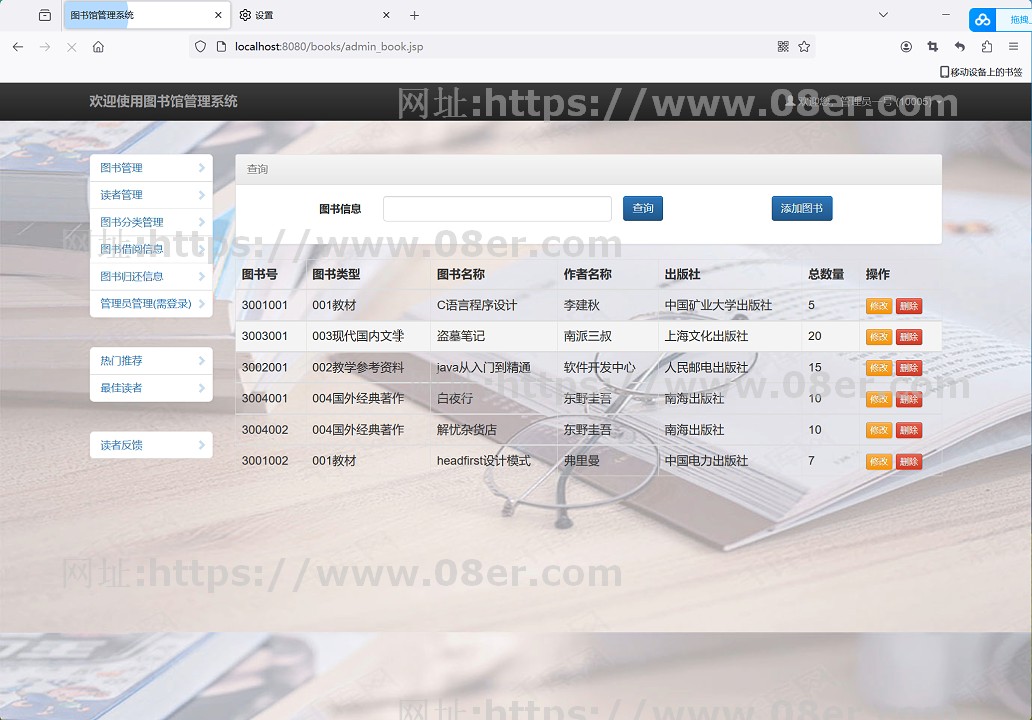The width and height of the screenshot is (1032, 720).
Task: List all tabs dropdown arrow
Action: pos(883,15)
